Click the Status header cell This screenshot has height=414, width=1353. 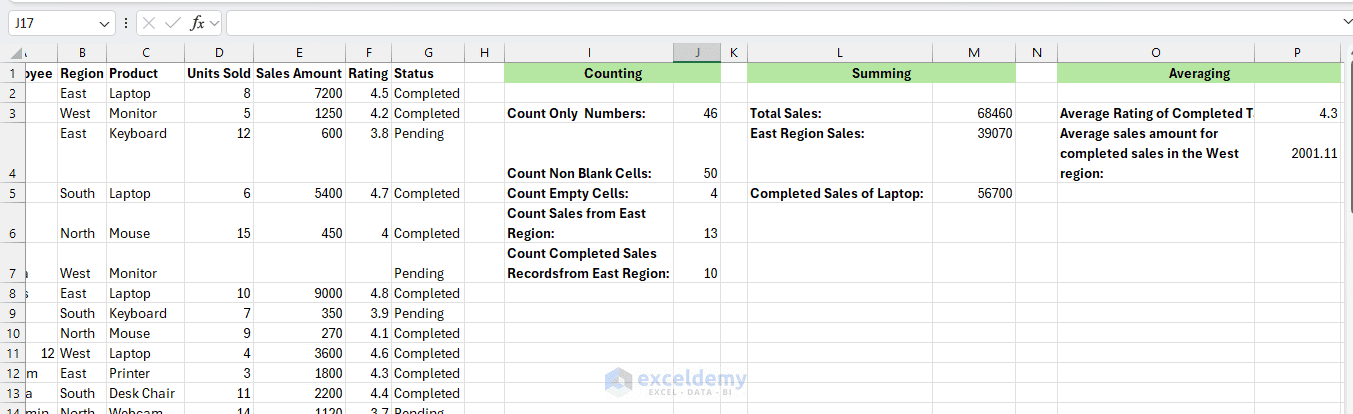pos(428,73)
